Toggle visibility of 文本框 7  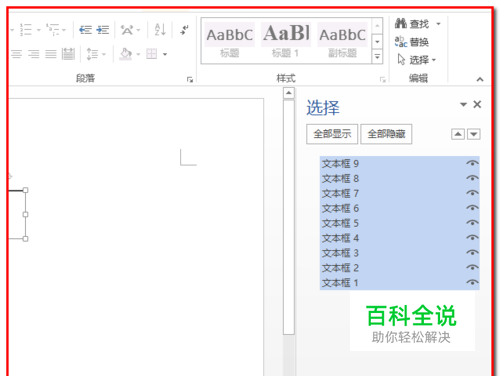tap(472, 193)
